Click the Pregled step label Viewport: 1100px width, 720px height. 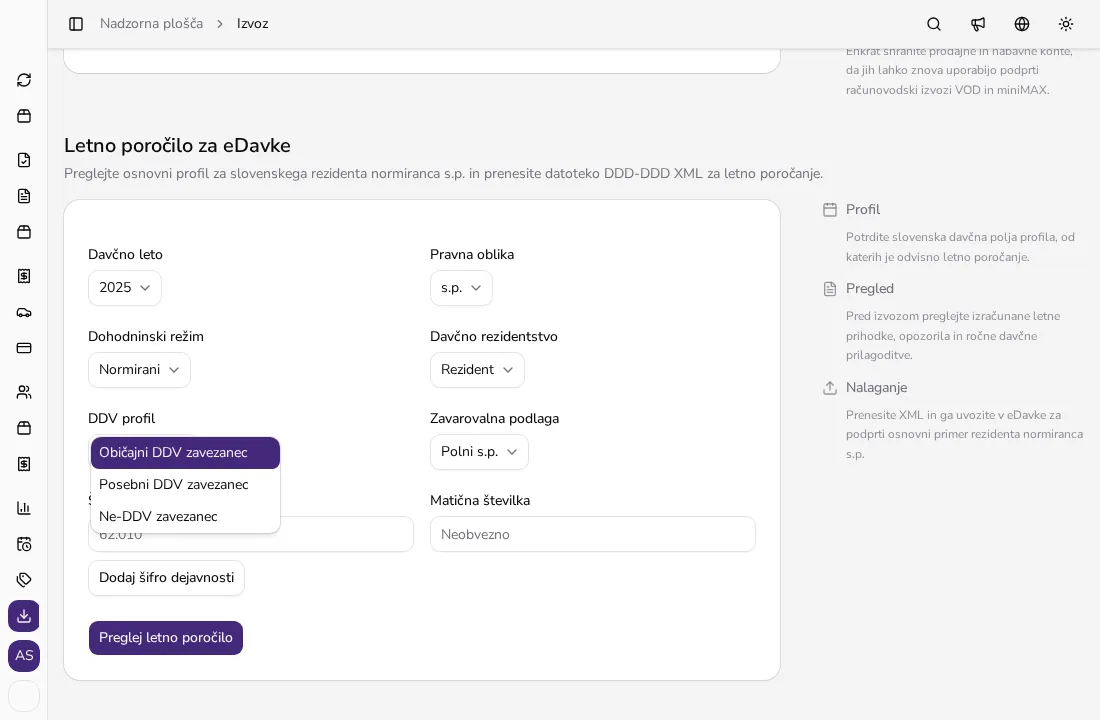pos(870,289)
